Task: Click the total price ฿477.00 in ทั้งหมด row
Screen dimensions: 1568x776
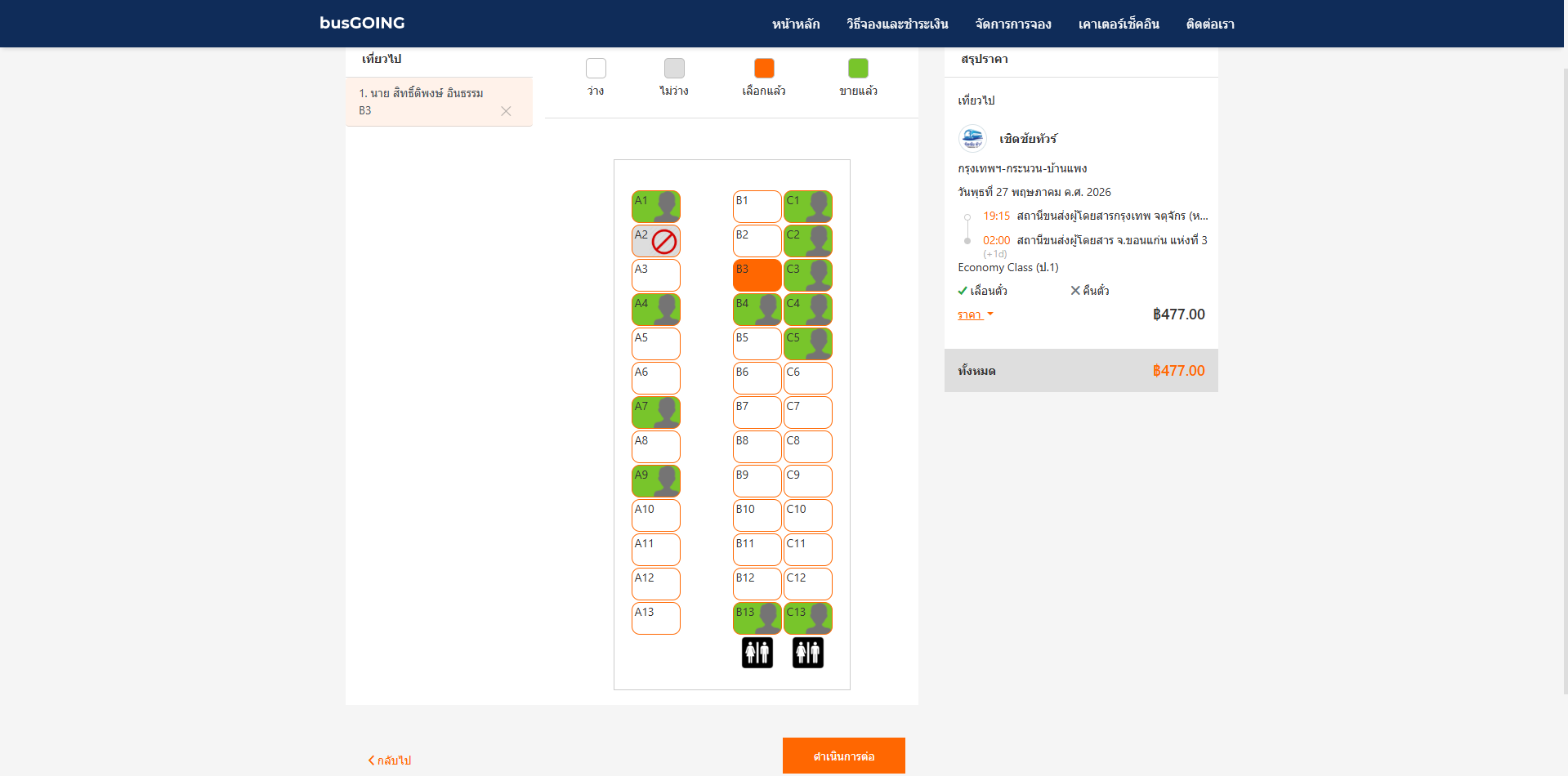Action: click(1178, 371)
